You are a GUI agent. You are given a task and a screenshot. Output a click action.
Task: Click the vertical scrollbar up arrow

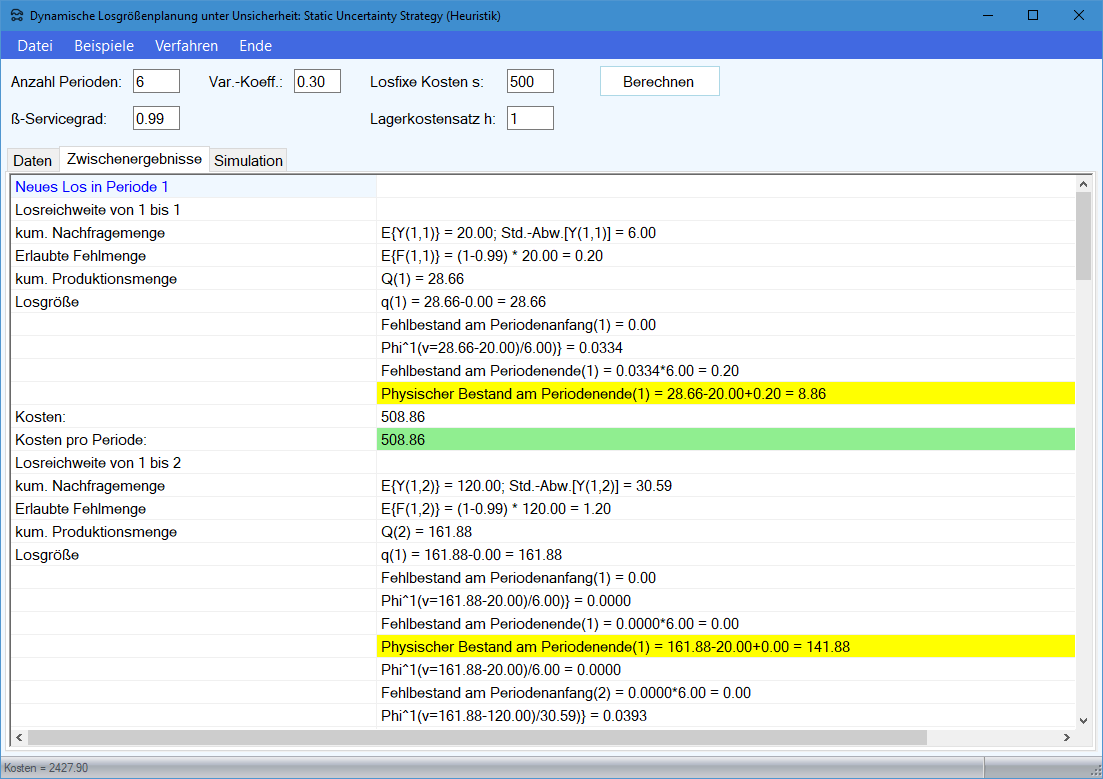pos(1083,184)
